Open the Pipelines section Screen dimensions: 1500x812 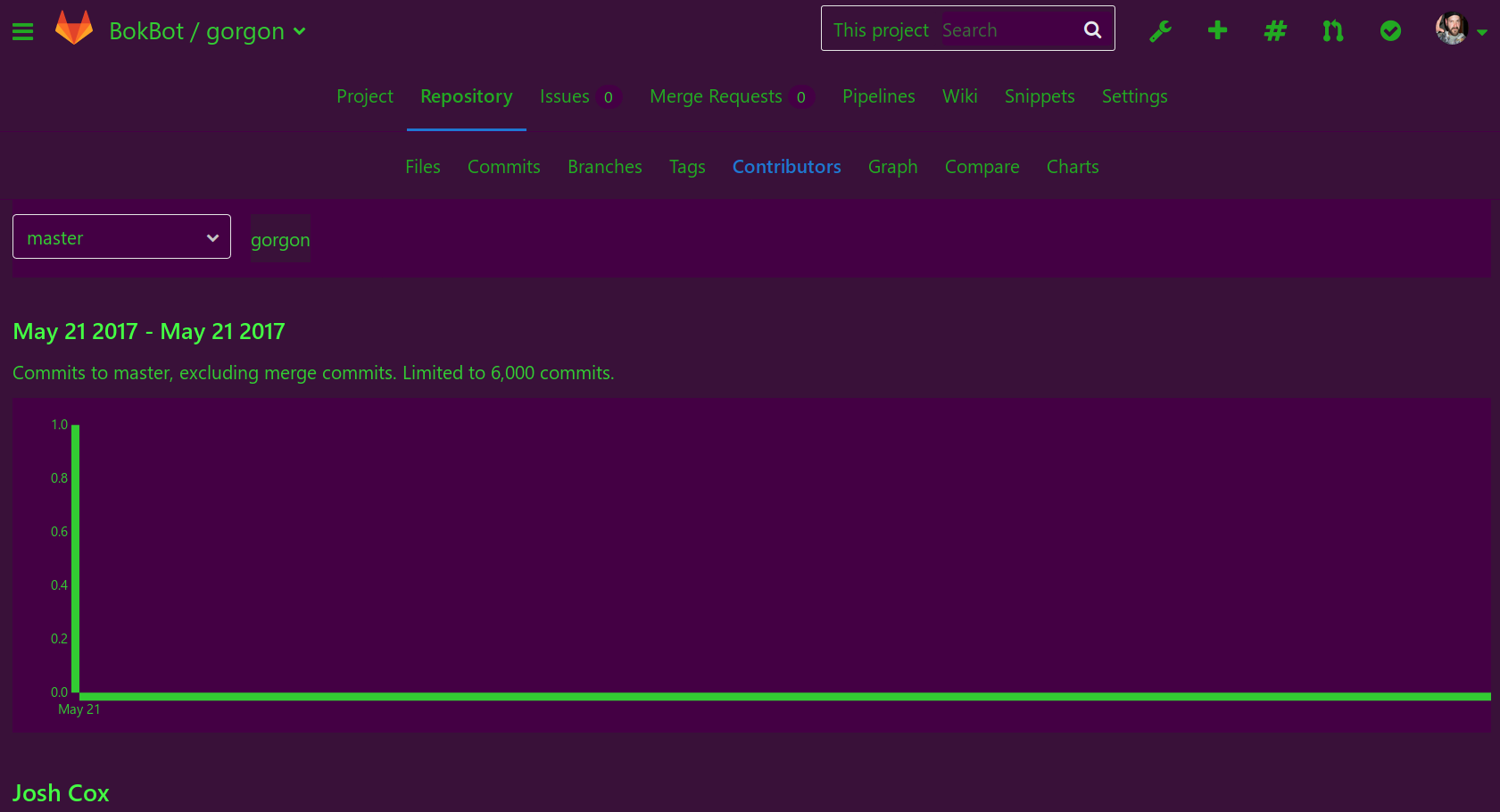point(878,96)
